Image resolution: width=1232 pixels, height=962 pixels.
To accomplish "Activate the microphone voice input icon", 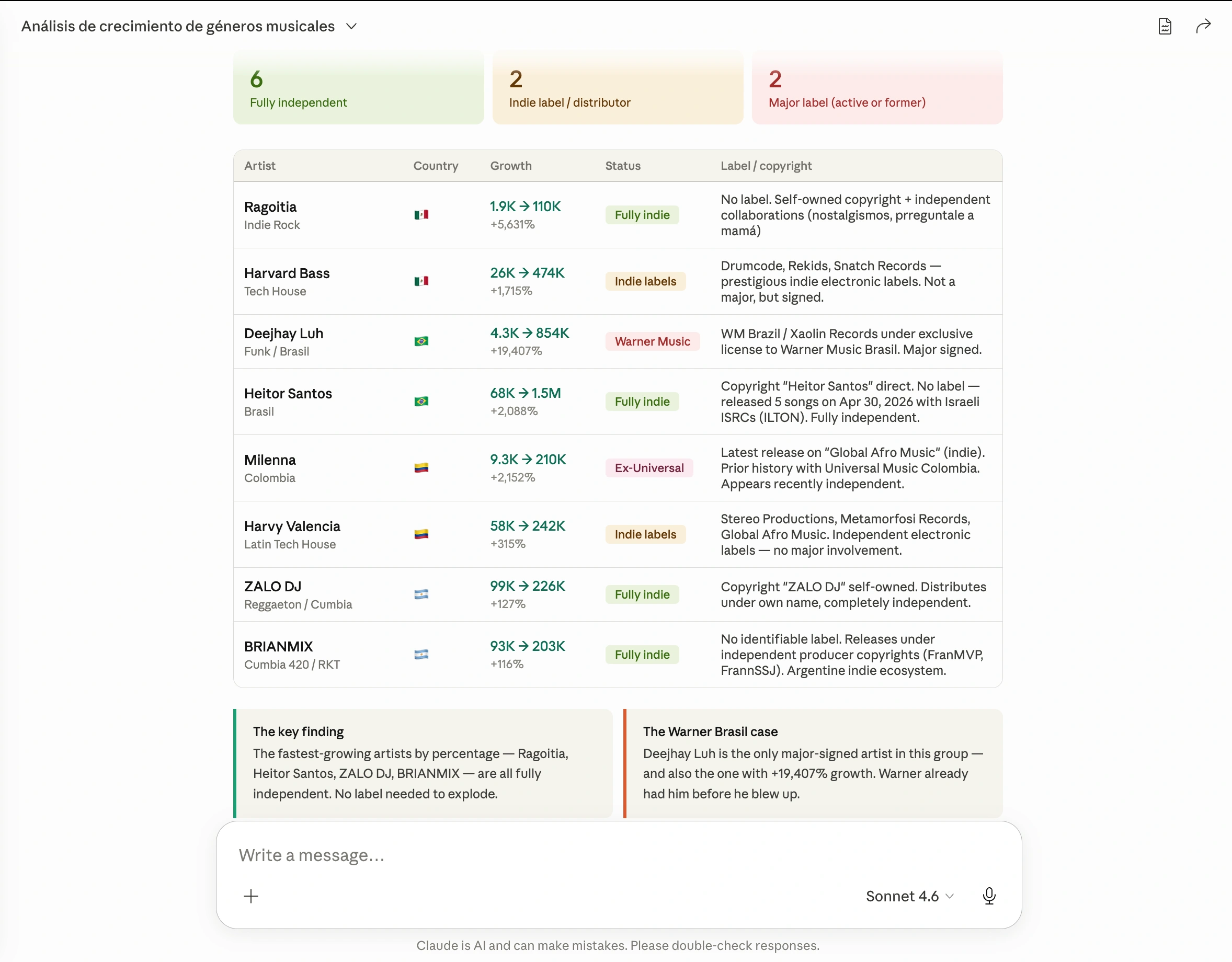I will 989,896.
